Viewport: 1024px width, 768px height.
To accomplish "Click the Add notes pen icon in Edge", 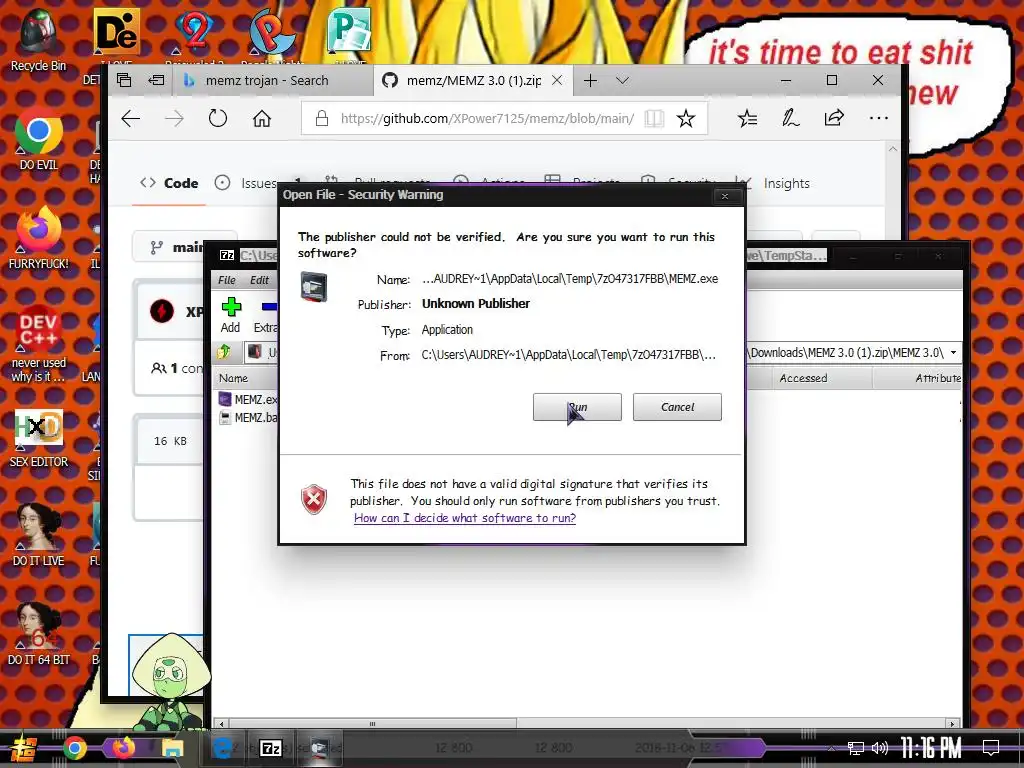I will [790, 118].
